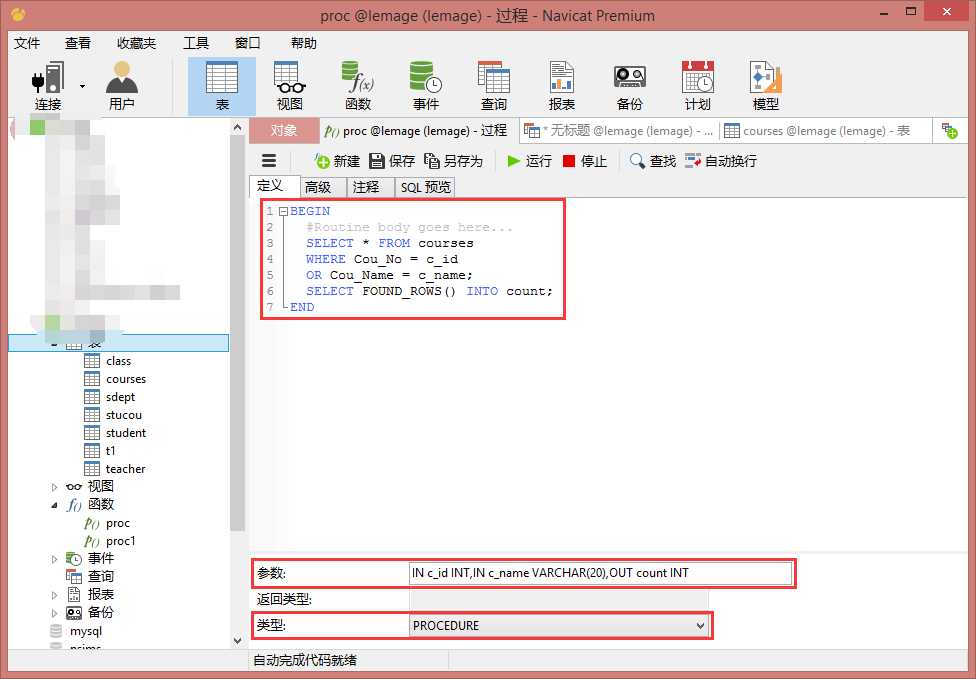Select the proc procedure in tree
This screenshot has height=679, width=976.
click(117, 523)
